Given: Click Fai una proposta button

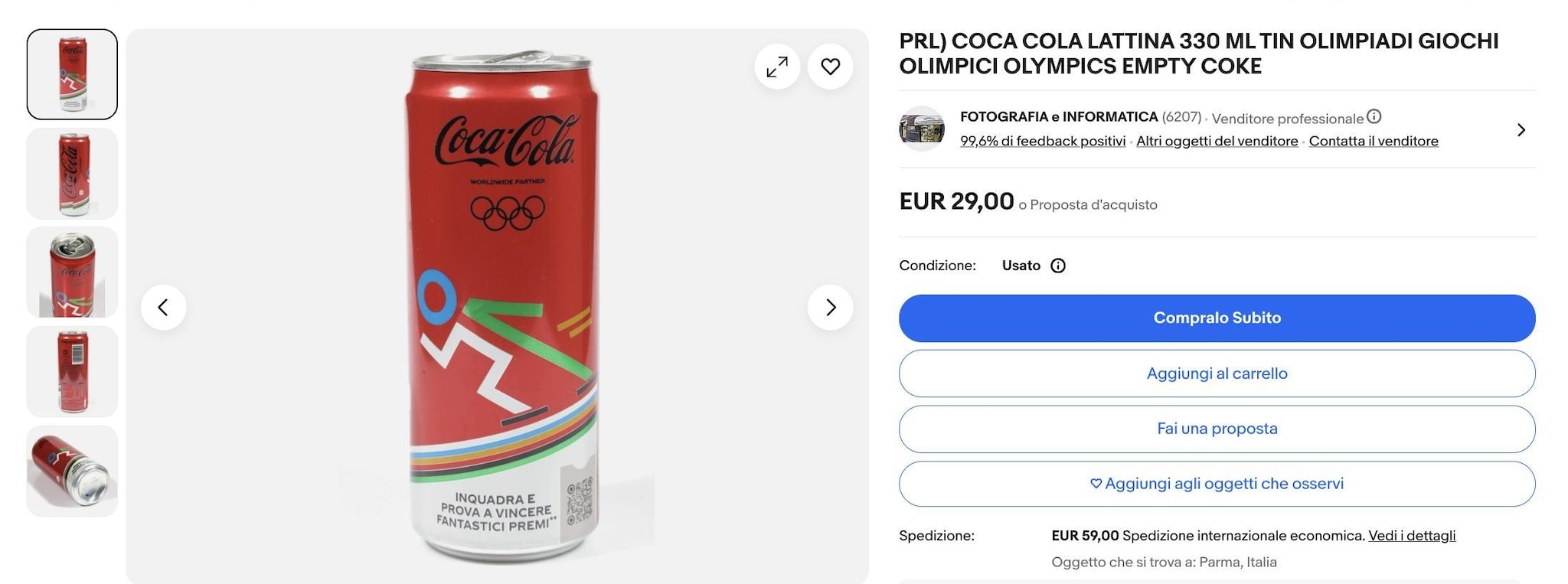Looking at the screenshot, I should 1217,429.
